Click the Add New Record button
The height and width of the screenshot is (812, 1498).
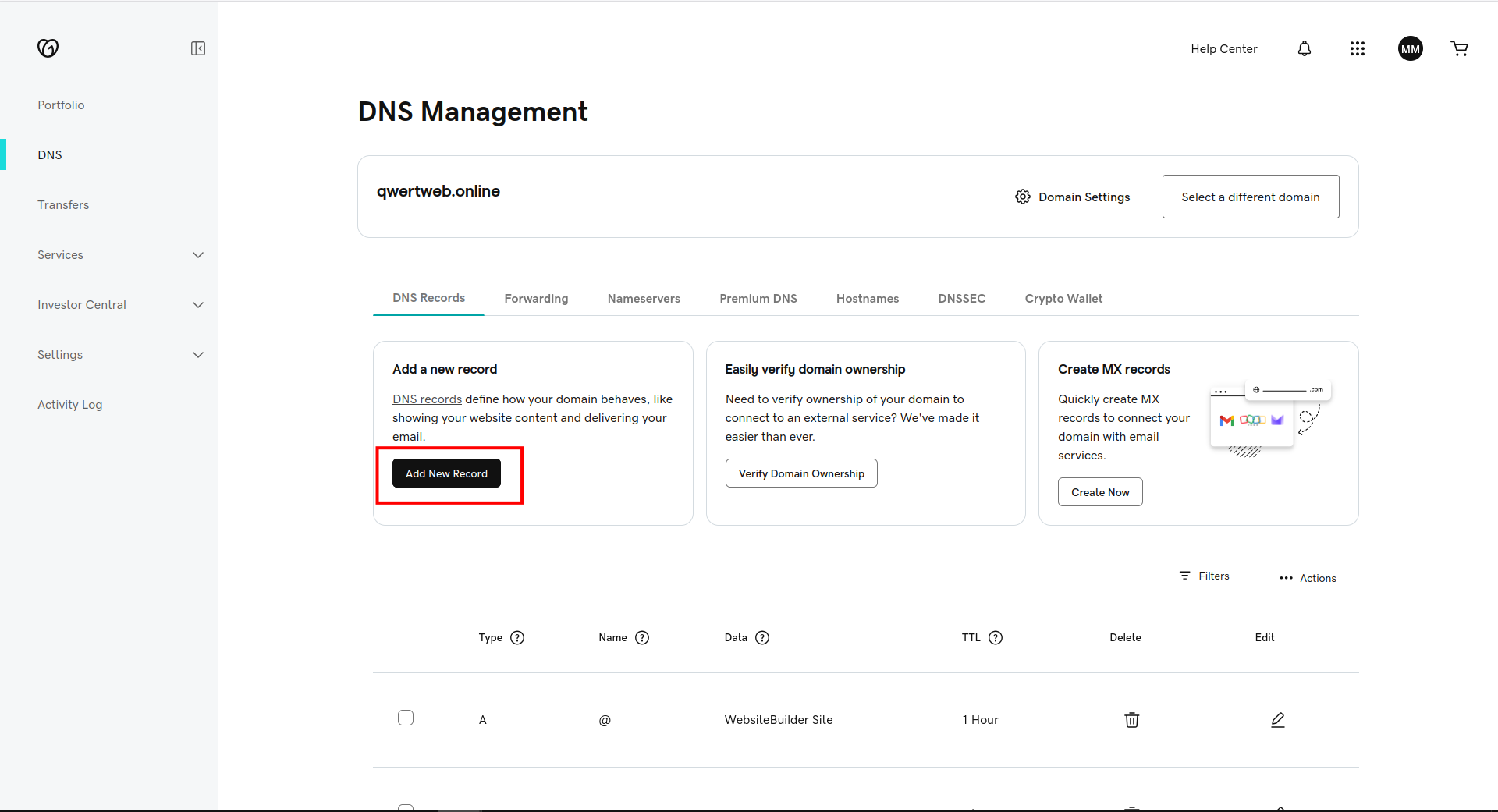pyautogui.click(x=446, y=473)
